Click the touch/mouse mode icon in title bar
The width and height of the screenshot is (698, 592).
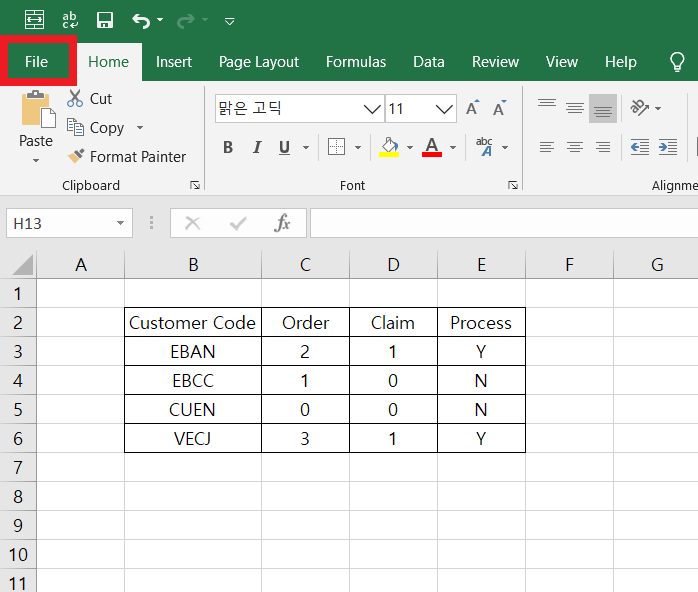tap(34, 20)
